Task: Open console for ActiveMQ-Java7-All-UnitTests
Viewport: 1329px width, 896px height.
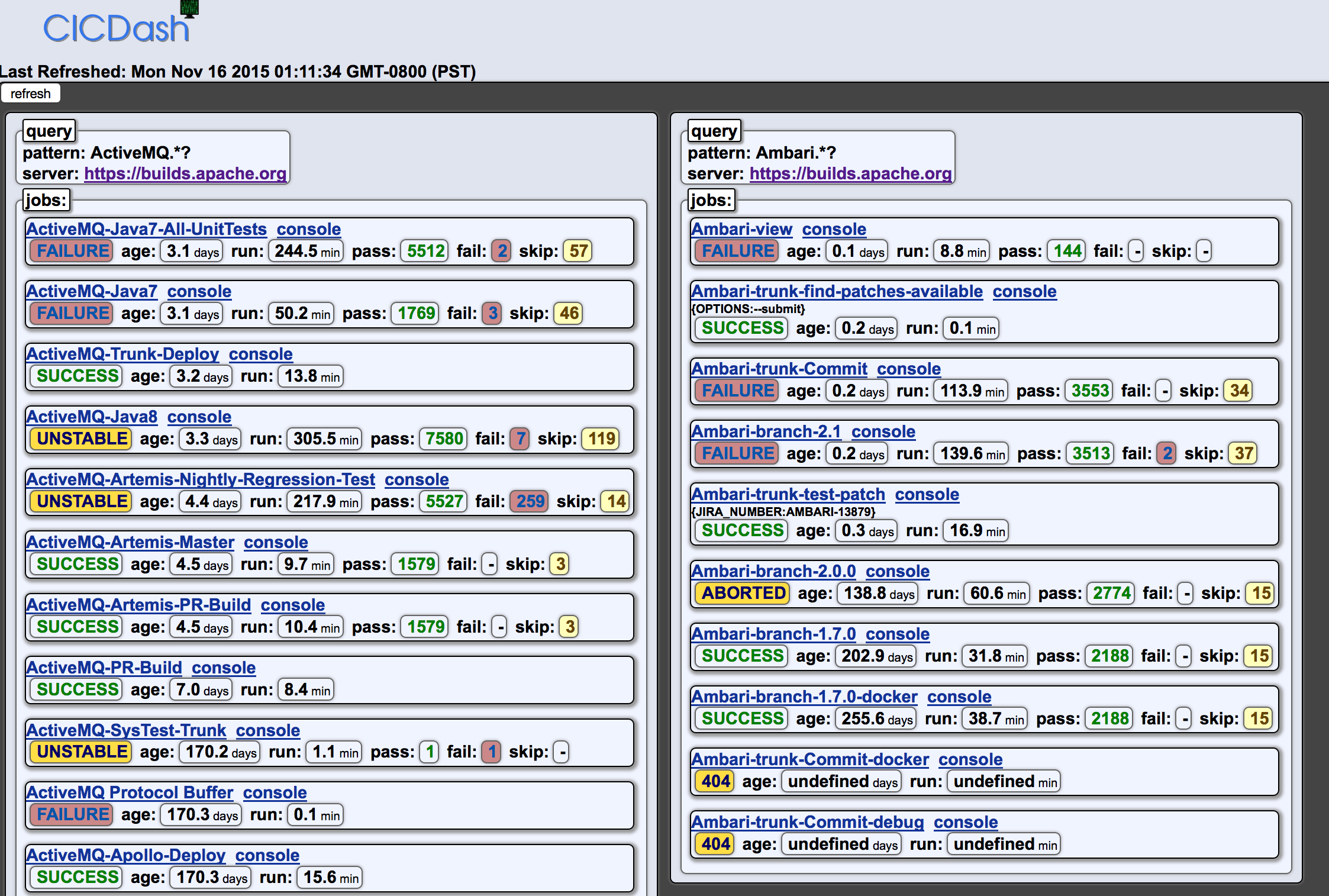Action: tap(309, 229)
